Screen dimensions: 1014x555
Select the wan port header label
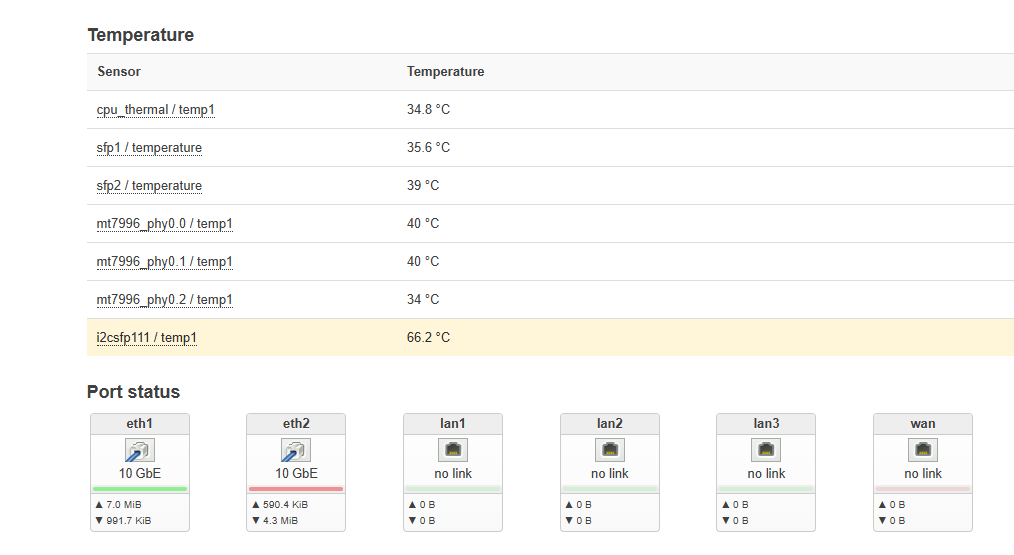(x=923, y=424)
